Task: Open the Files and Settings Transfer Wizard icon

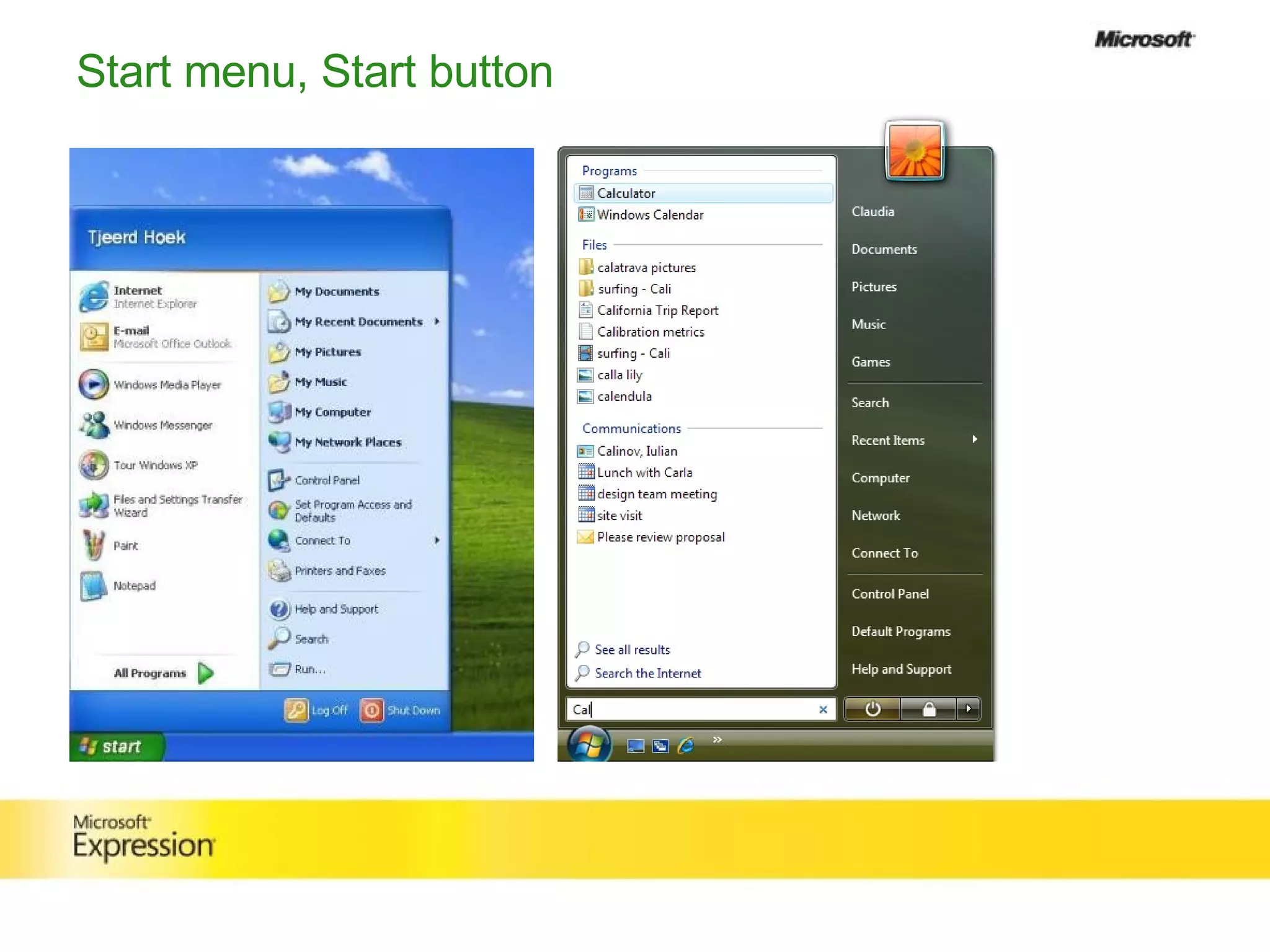Action: pos(94,505)
